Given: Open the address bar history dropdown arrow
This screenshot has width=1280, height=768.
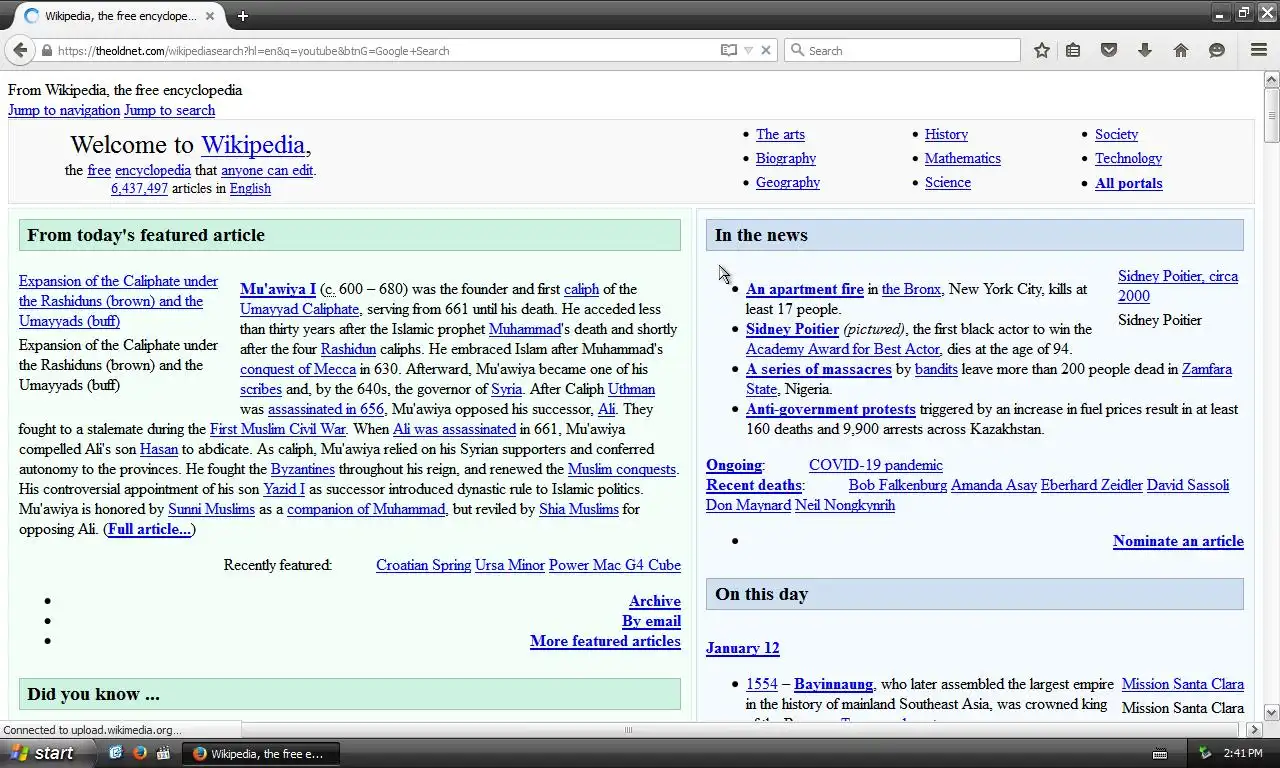Looking at the screenshot, I should (748, 50).
